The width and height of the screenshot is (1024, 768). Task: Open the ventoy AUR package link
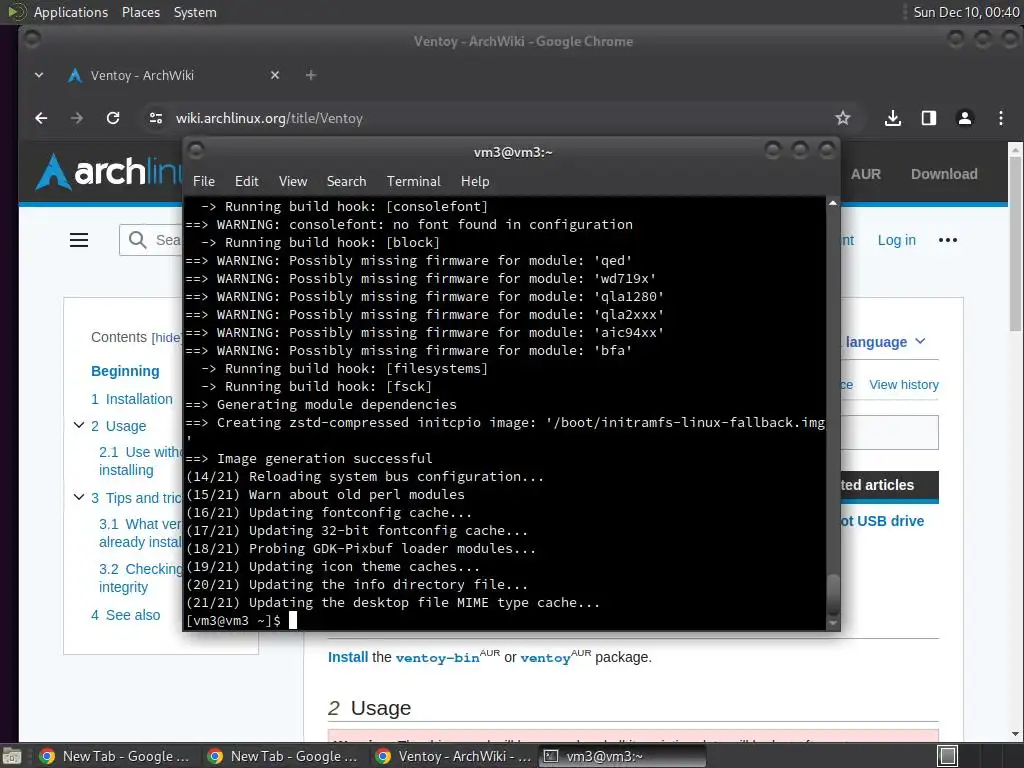pyautogui.click(x=545, y=658)
